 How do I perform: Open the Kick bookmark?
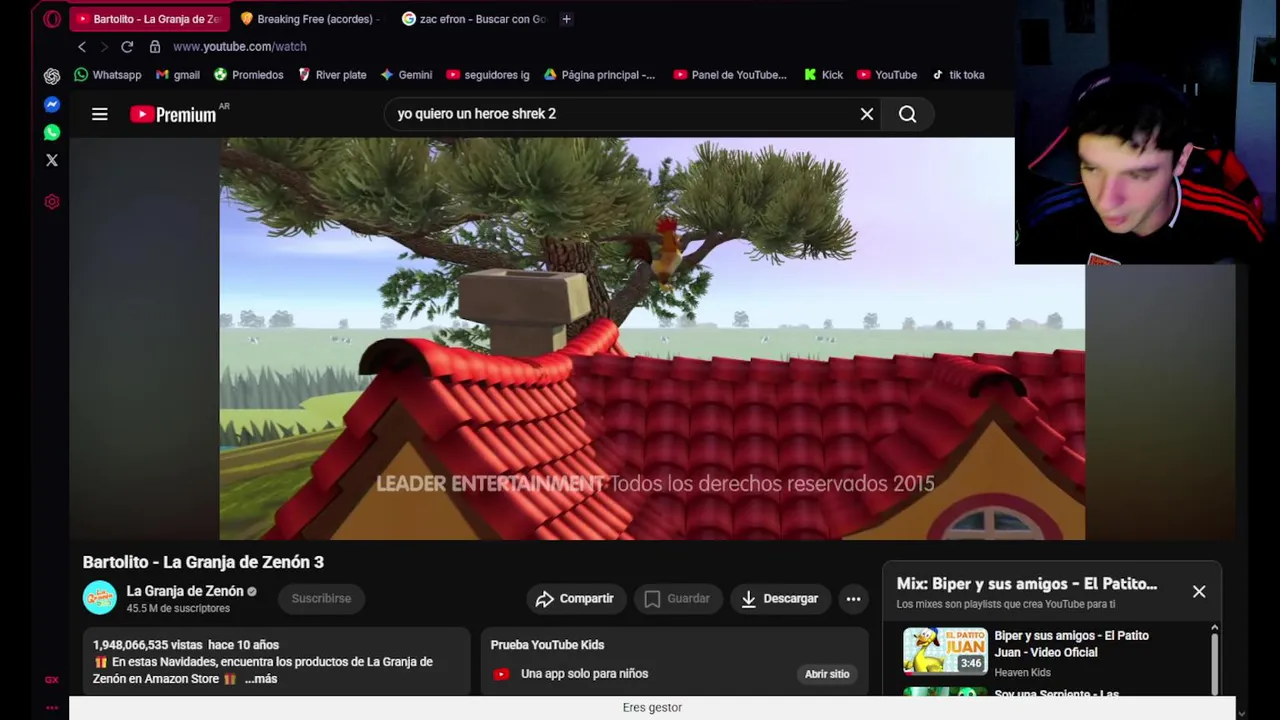[823, 75]
